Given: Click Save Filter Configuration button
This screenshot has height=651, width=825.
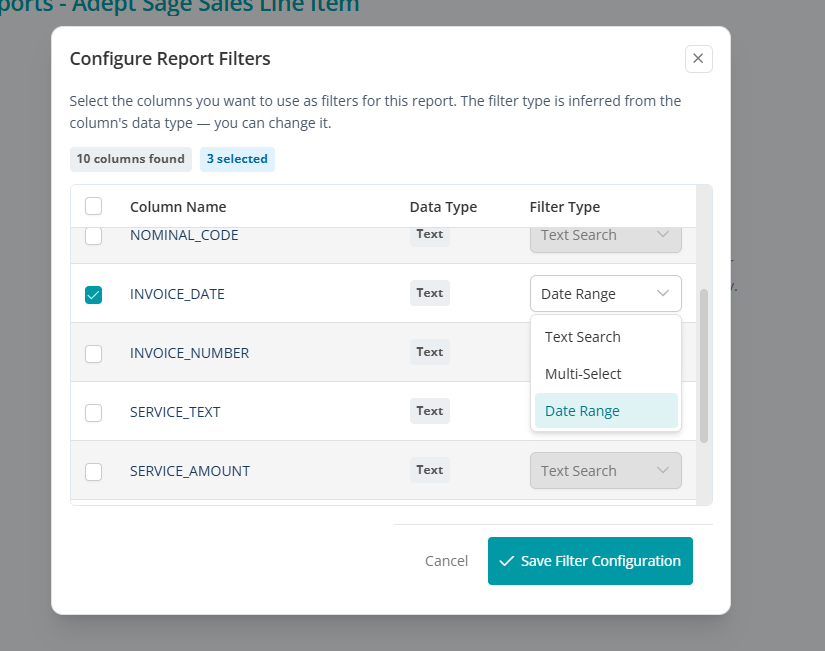Looking at the screenshot, I should tap(590, 561).
